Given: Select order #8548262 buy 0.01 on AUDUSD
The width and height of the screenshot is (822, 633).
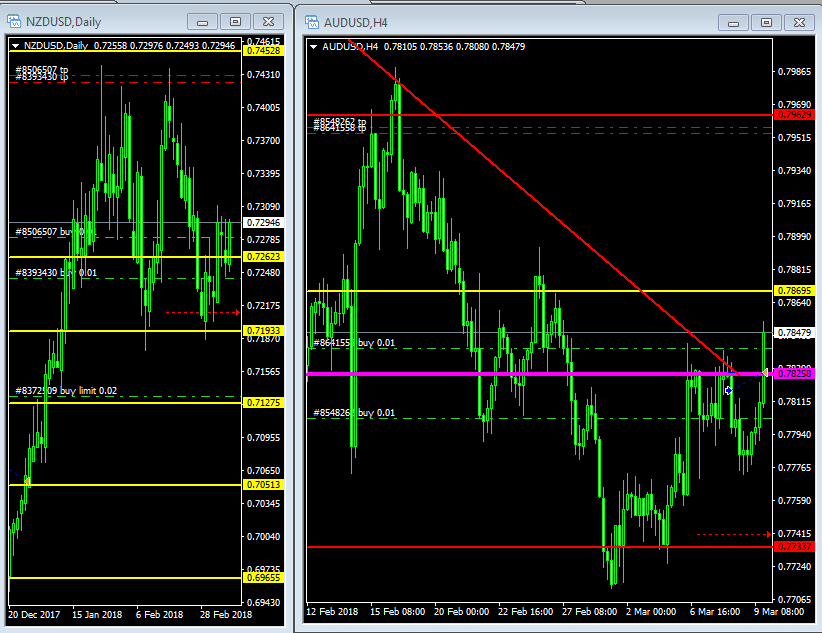Looking at the screenshot, I should 354,413.
